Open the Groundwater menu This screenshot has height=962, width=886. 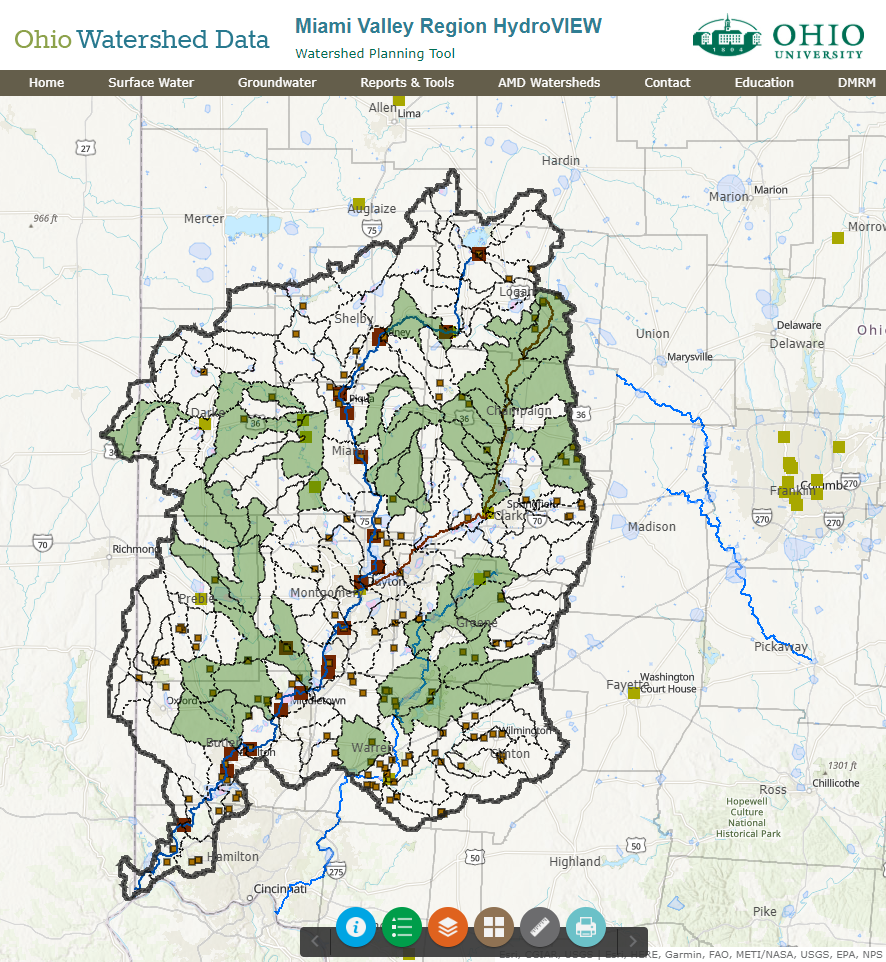[277, 83]
